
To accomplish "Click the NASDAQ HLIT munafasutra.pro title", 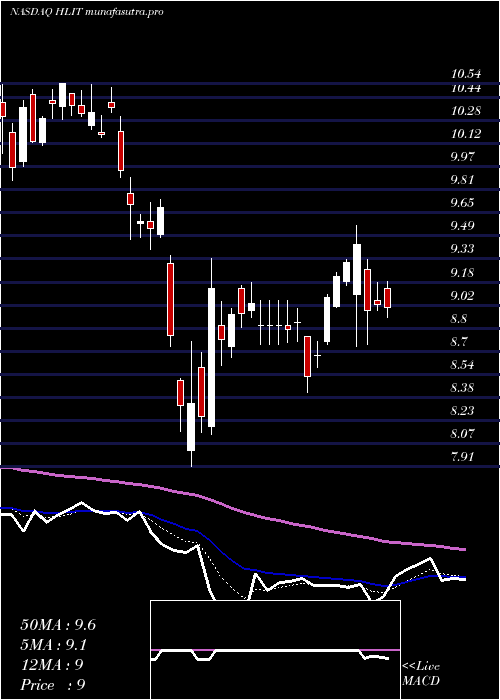I will [86, 12].
